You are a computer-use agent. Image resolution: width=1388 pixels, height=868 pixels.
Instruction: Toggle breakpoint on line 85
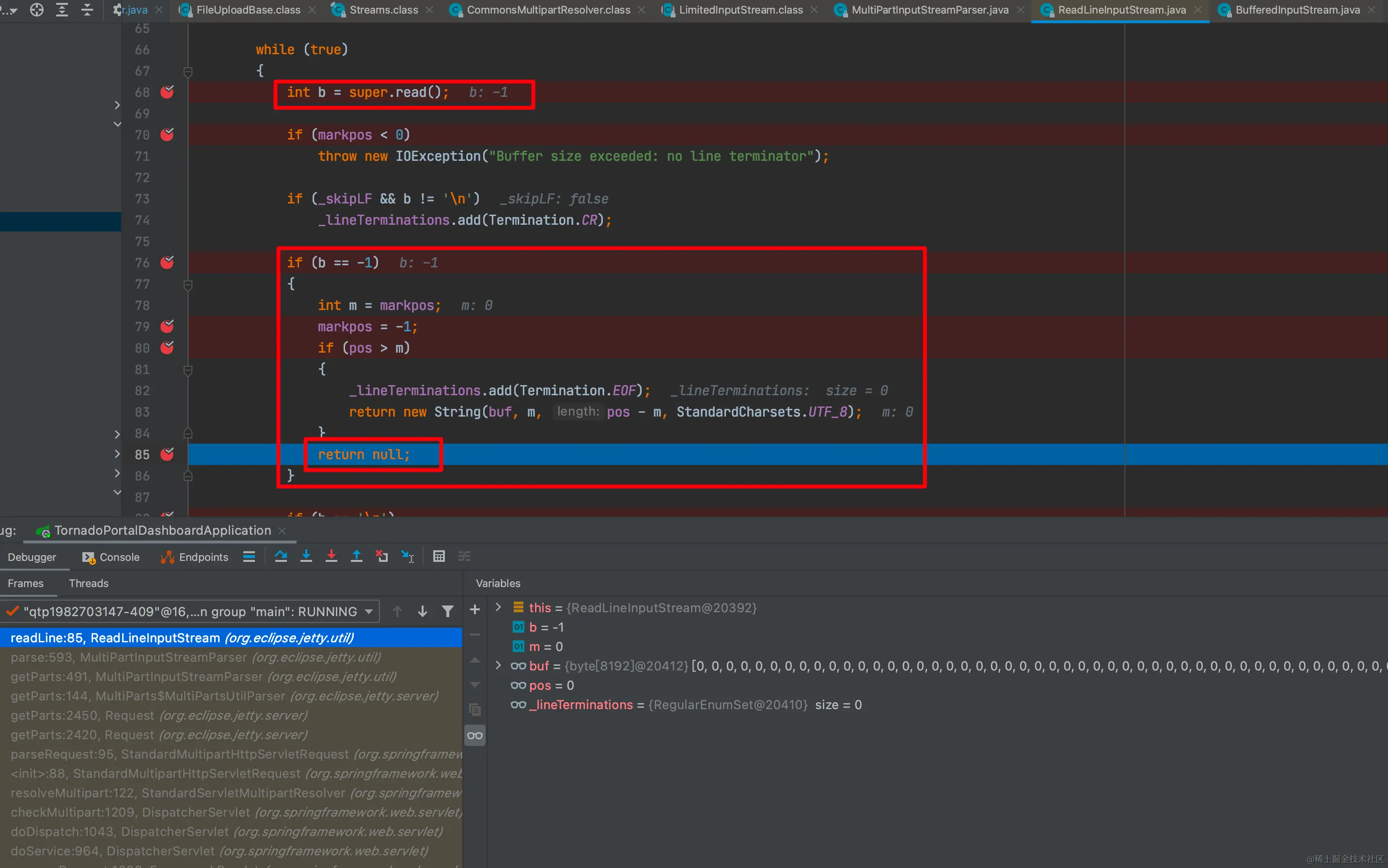coord(167,454)
